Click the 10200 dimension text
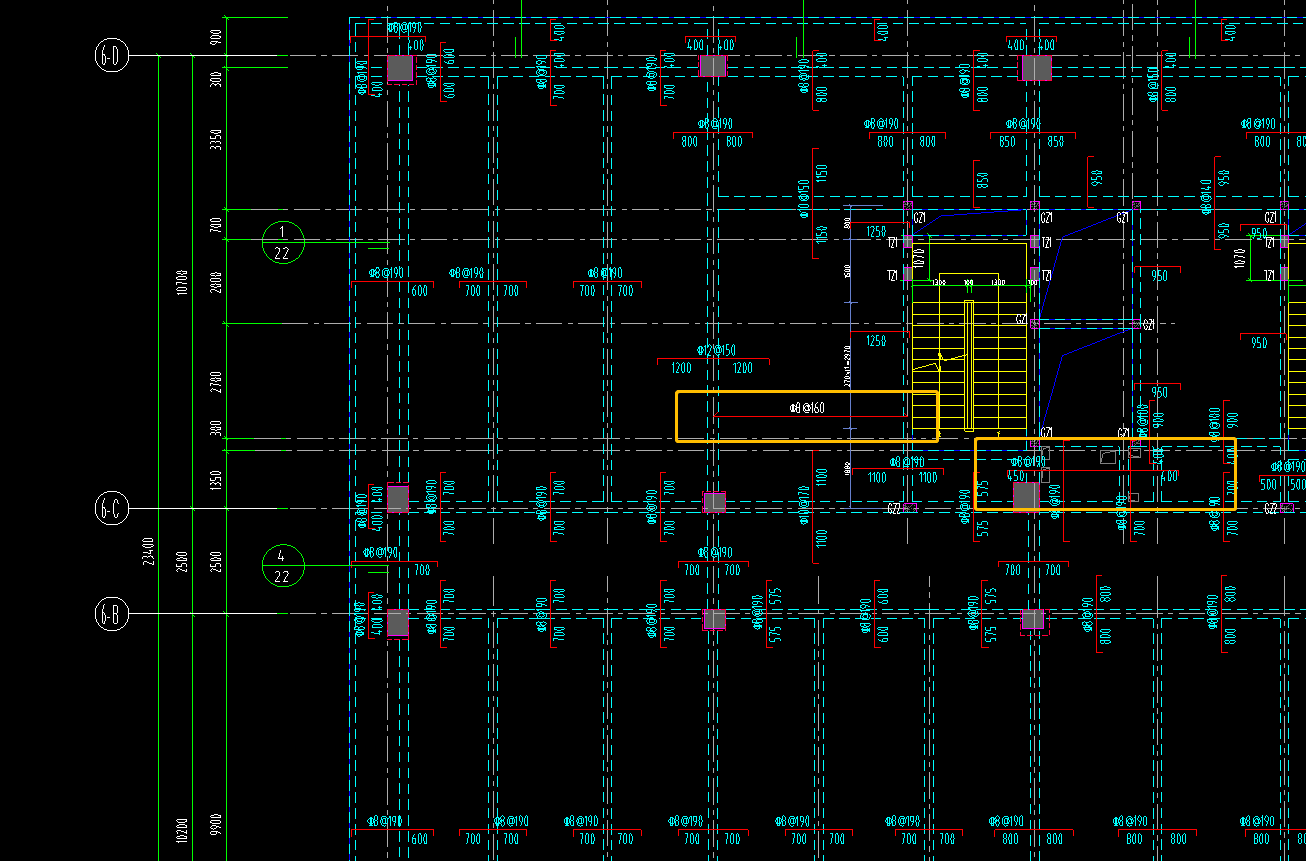The width and height of the screenshot is (1306, 861). point(181,831)
